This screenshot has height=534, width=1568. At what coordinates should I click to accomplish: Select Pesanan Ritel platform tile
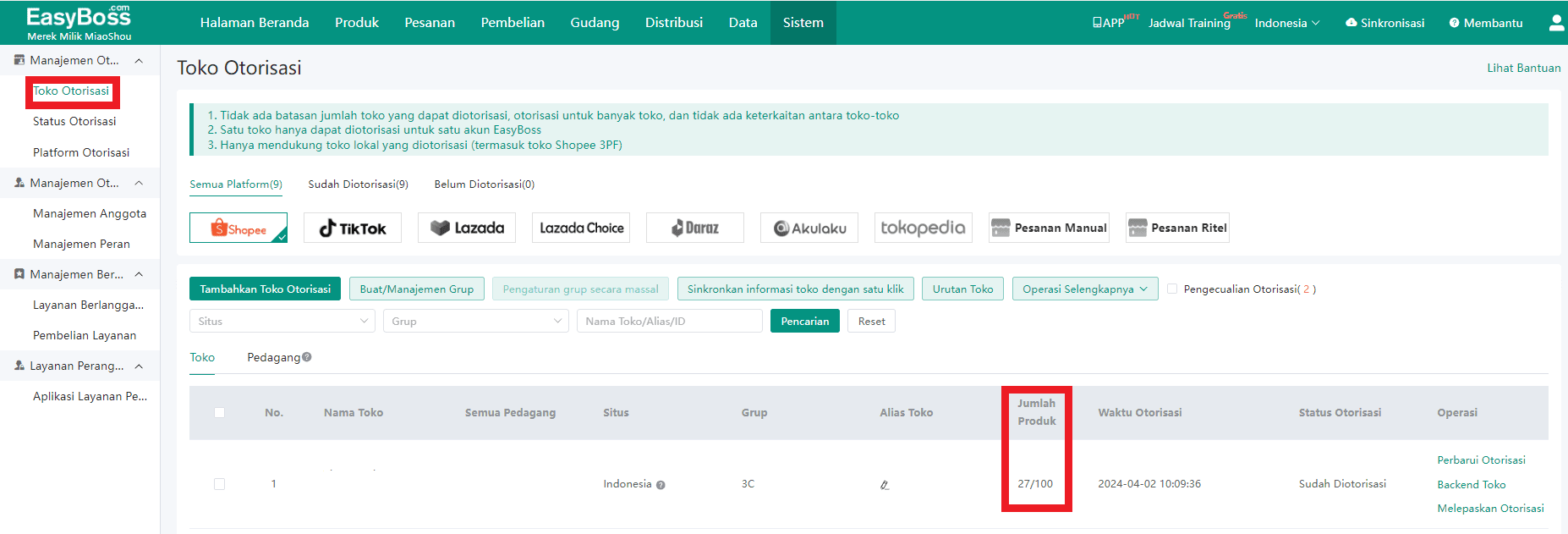[1177, 228]
